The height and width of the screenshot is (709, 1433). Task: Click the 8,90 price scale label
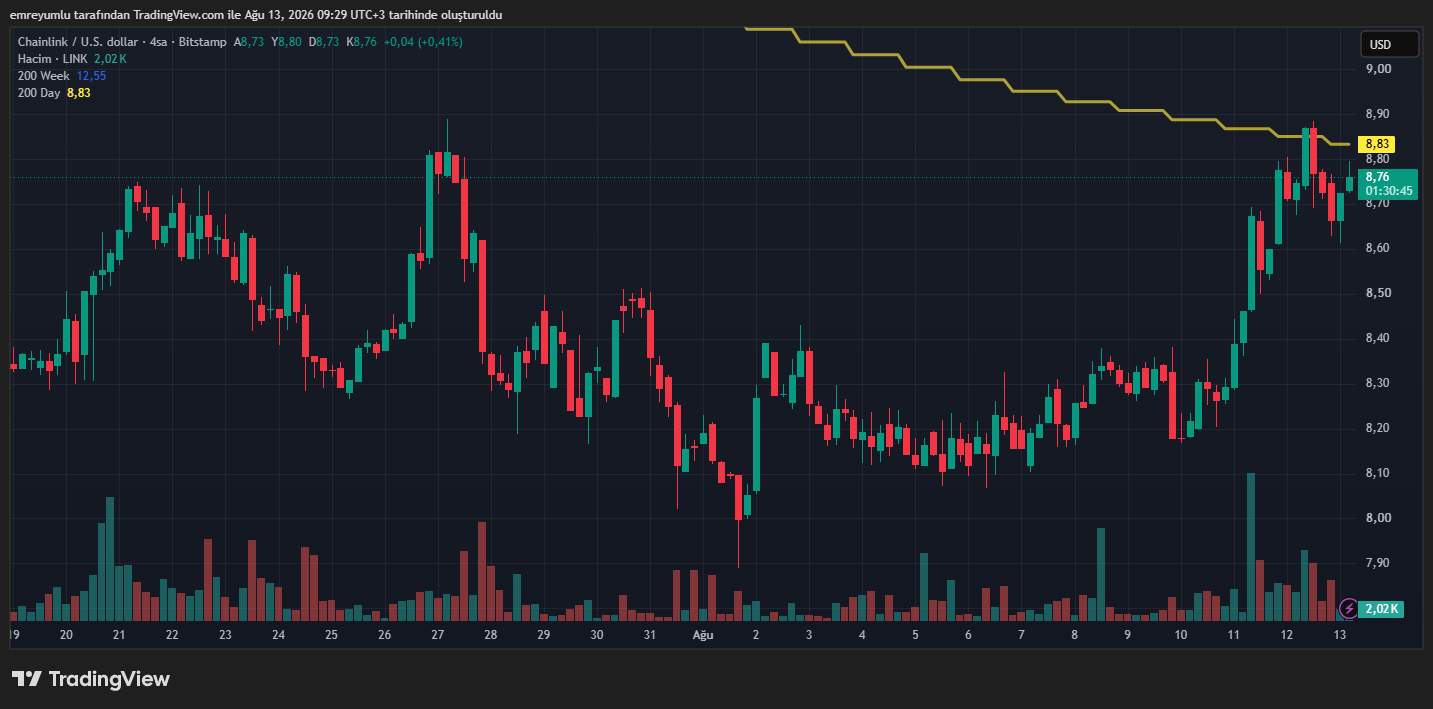[x=1378, y=114]
